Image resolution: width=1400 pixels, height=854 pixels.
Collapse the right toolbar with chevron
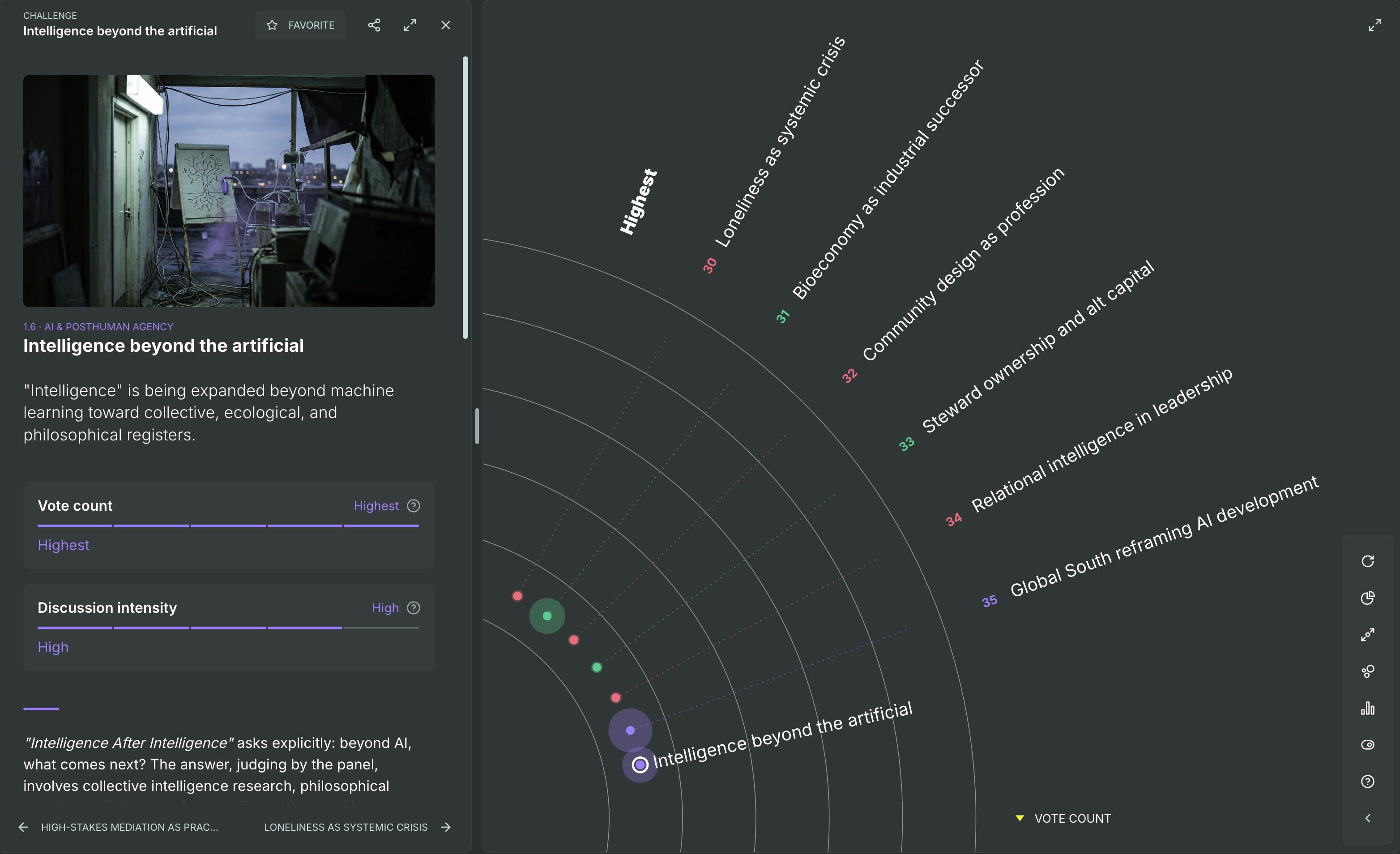(1368, 818)
